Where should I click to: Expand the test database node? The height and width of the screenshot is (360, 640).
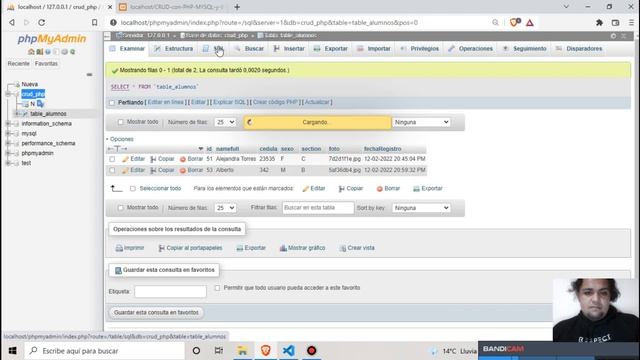8,163
